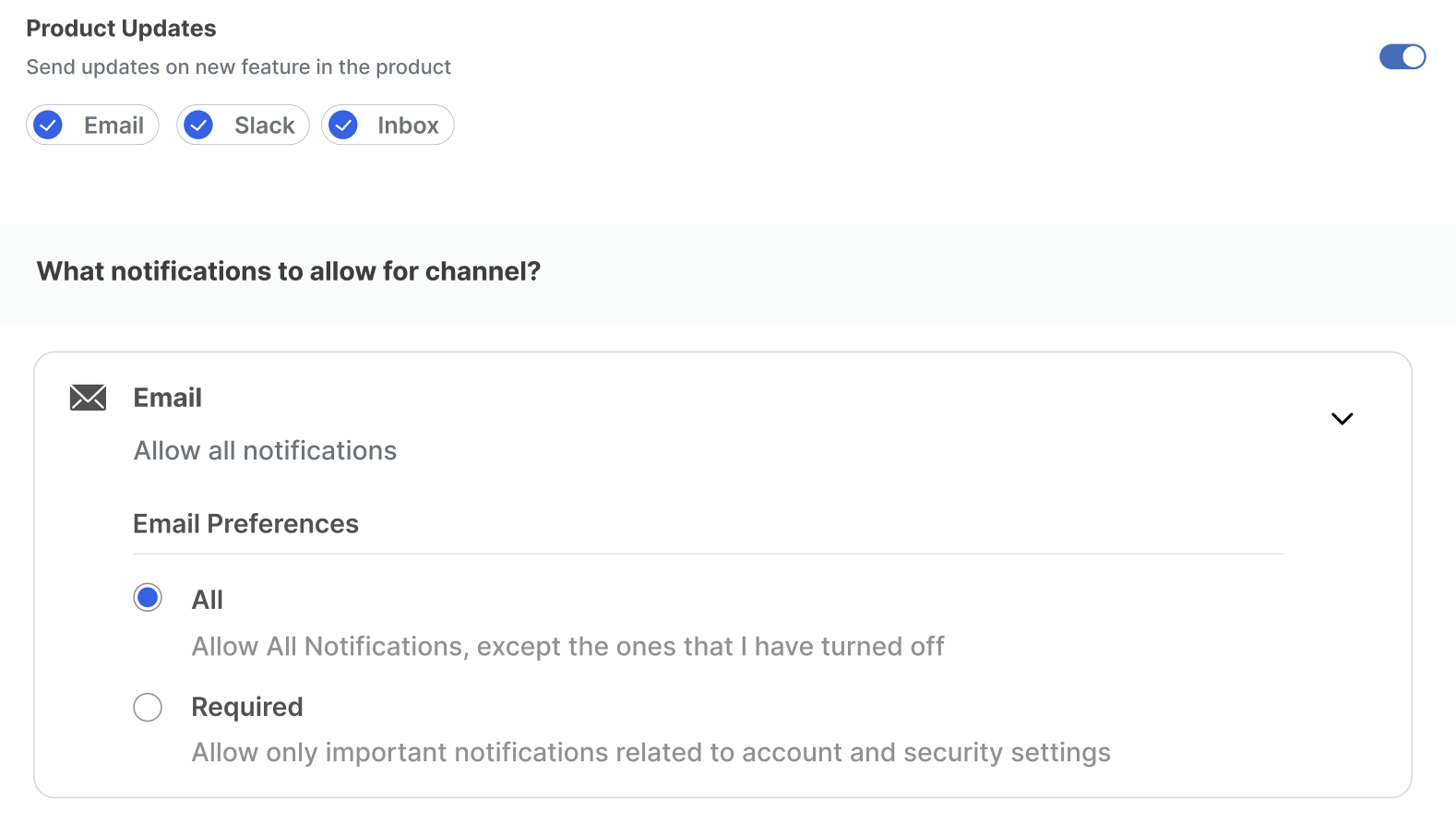
Task: Click the Email chip label under Product Updates
Action: pyautogui.click(x=113, y=125)
